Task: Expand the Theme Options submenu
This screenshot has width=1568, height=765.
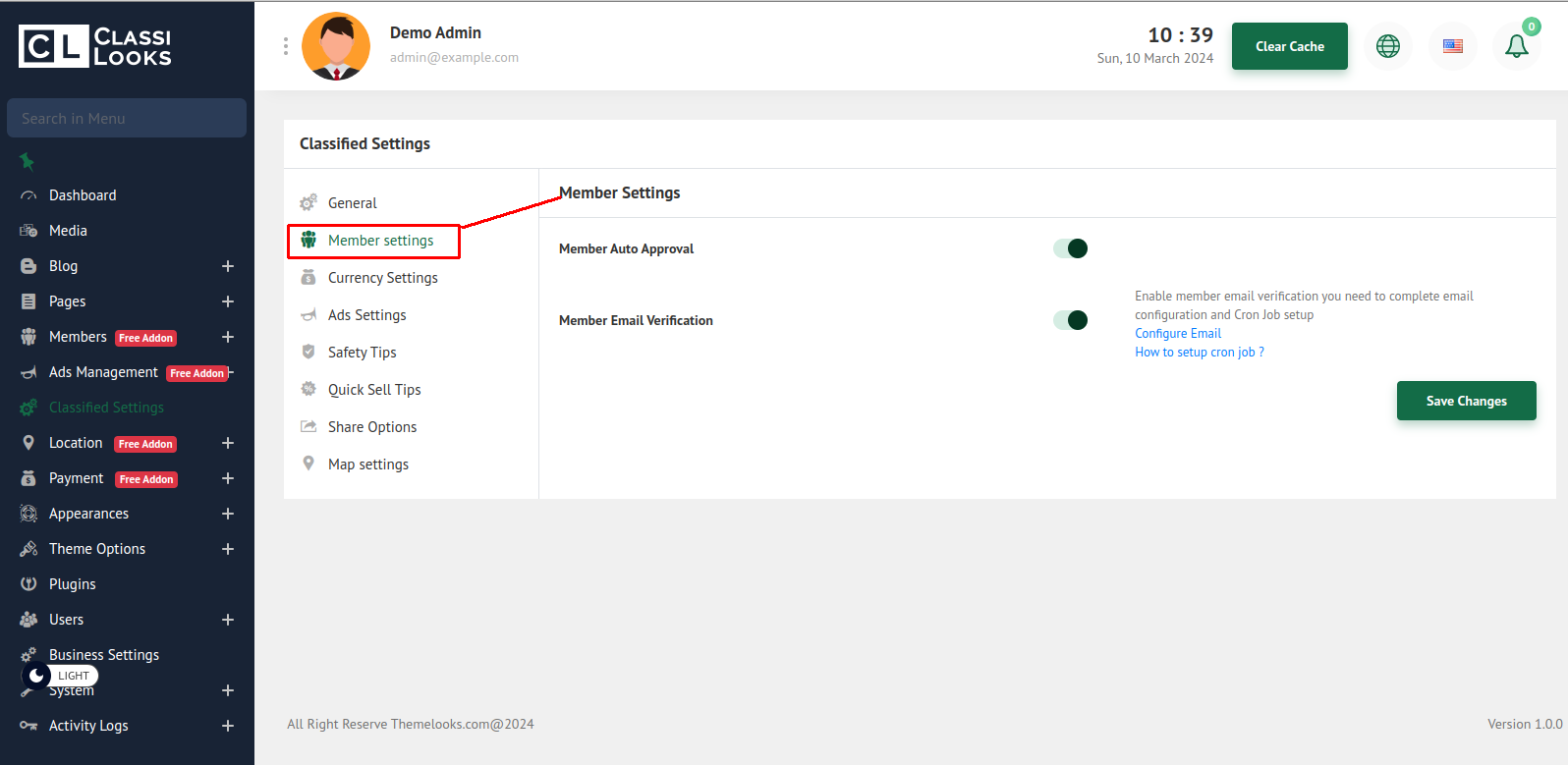Action: 228,549
